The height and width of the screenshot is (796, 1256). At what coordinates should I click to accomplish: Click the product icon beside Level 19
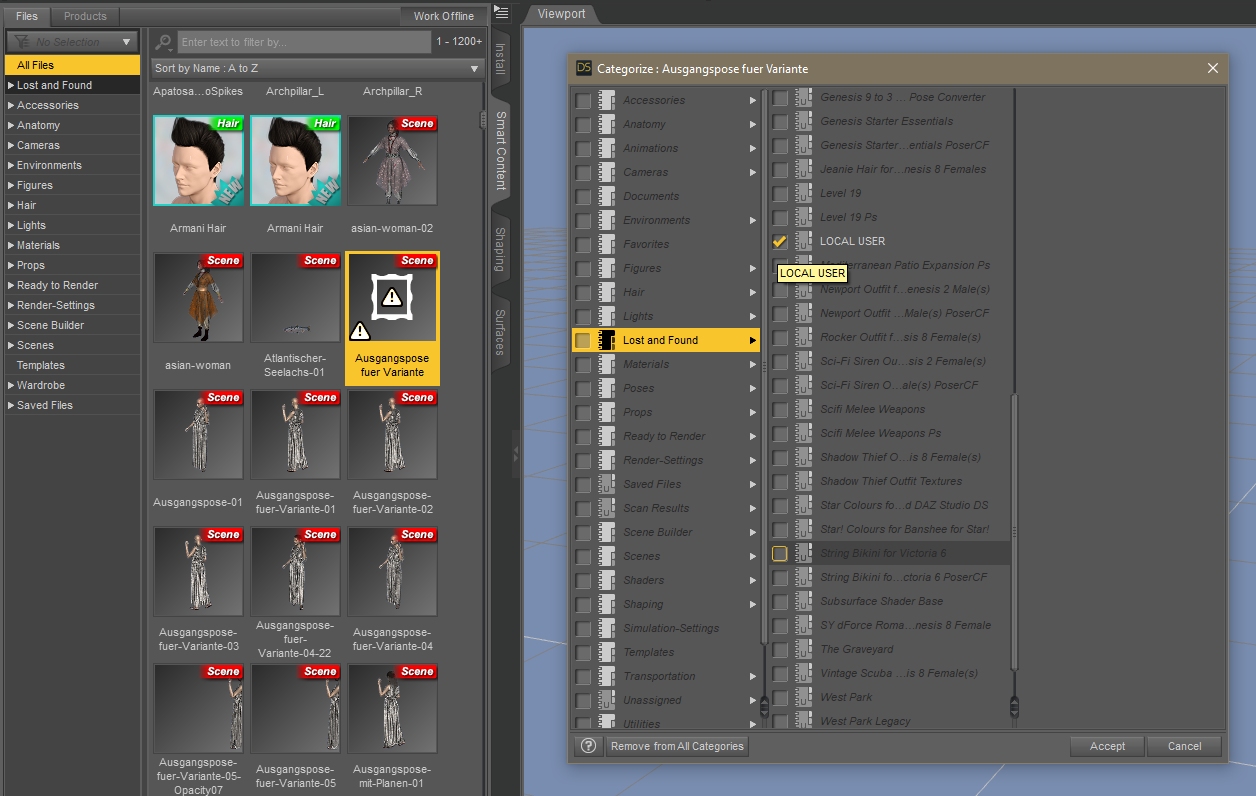tap(804, 193)
